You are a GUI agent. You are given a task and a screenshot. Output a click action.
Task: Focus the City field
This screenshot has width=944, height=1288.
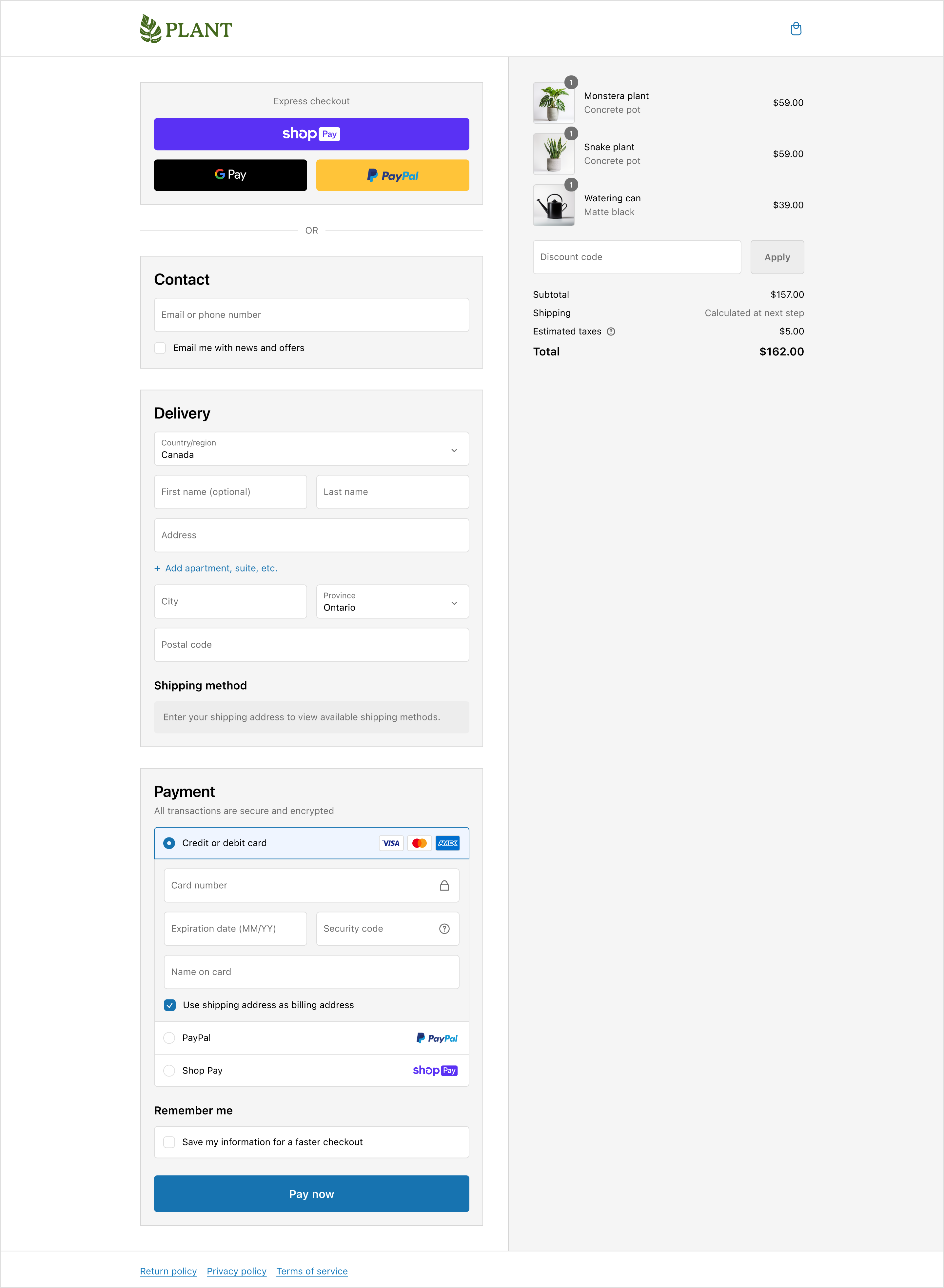tap(230, 601)
